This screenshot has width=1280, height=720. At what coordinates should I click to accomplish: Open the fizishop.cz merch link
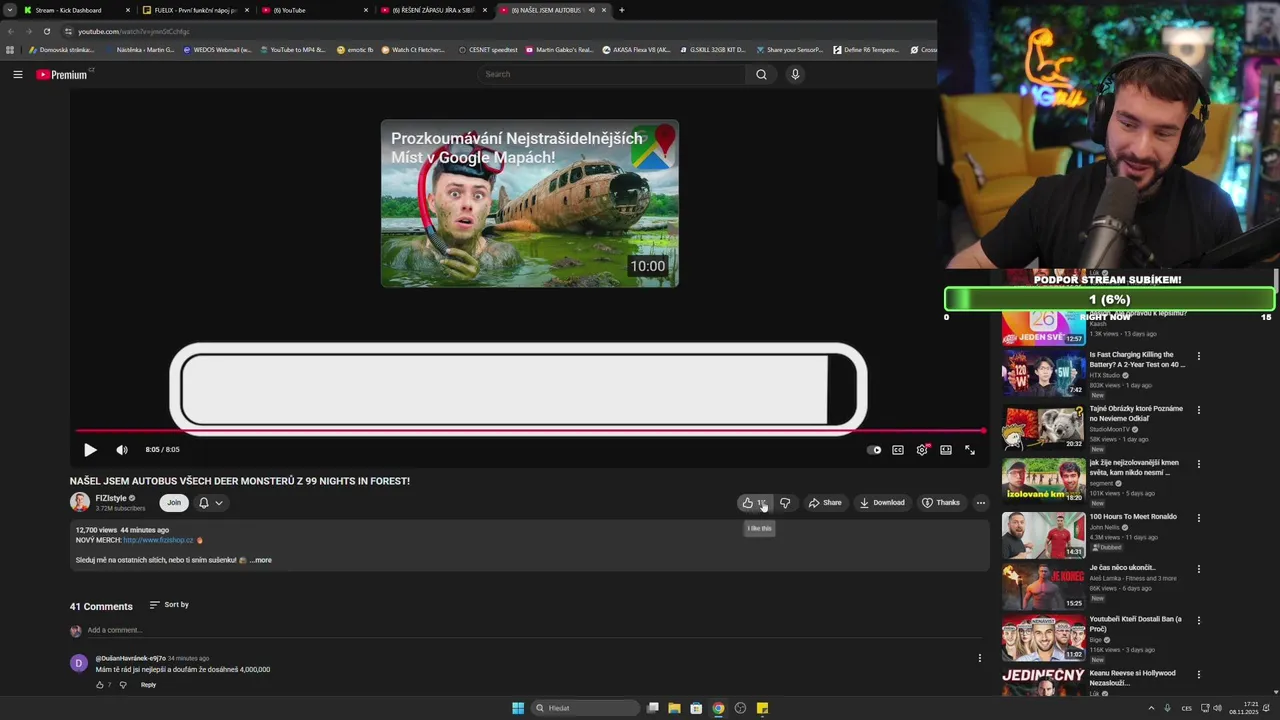pos(158,540)
